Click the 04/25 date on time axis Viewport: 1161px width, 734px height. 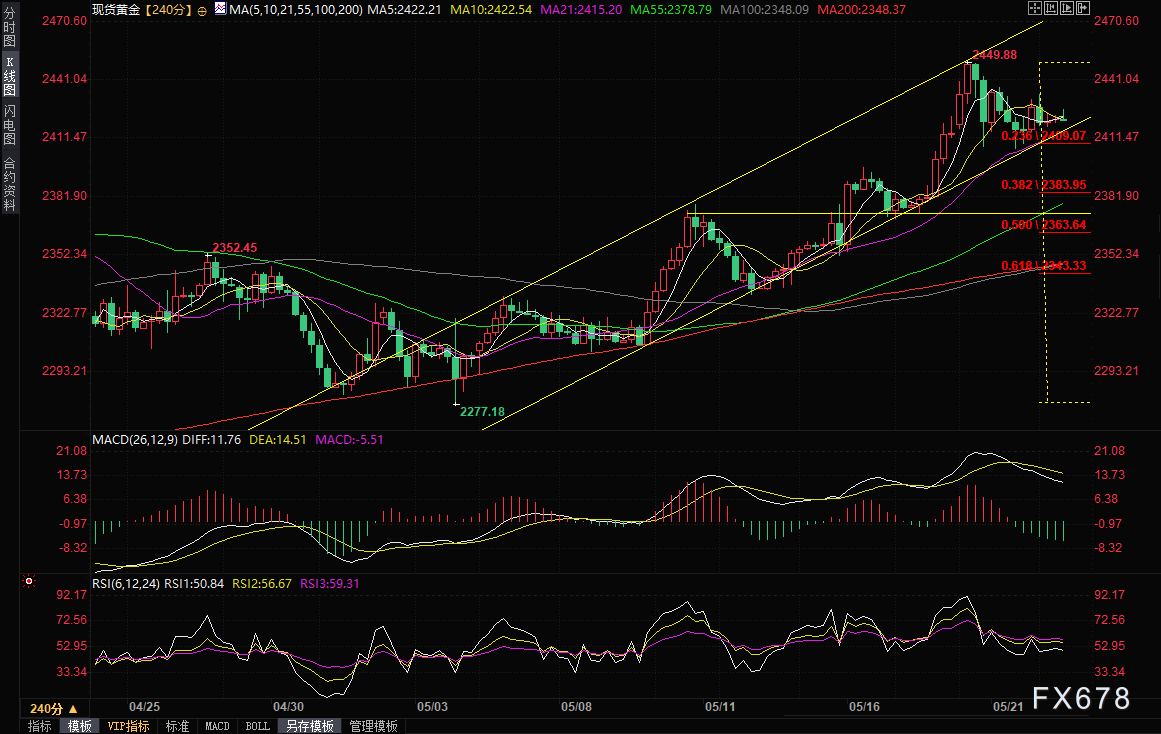tap(144, 707)
